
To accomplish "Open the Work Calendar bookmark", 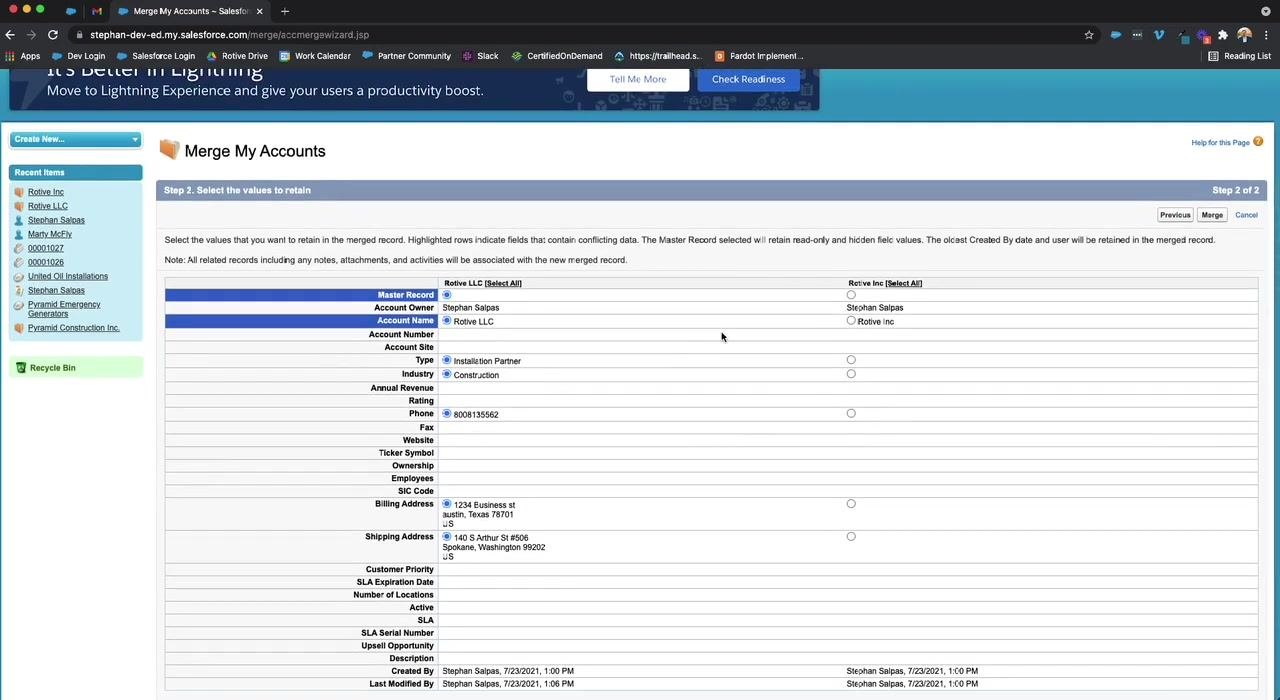I will coord(315,56).
